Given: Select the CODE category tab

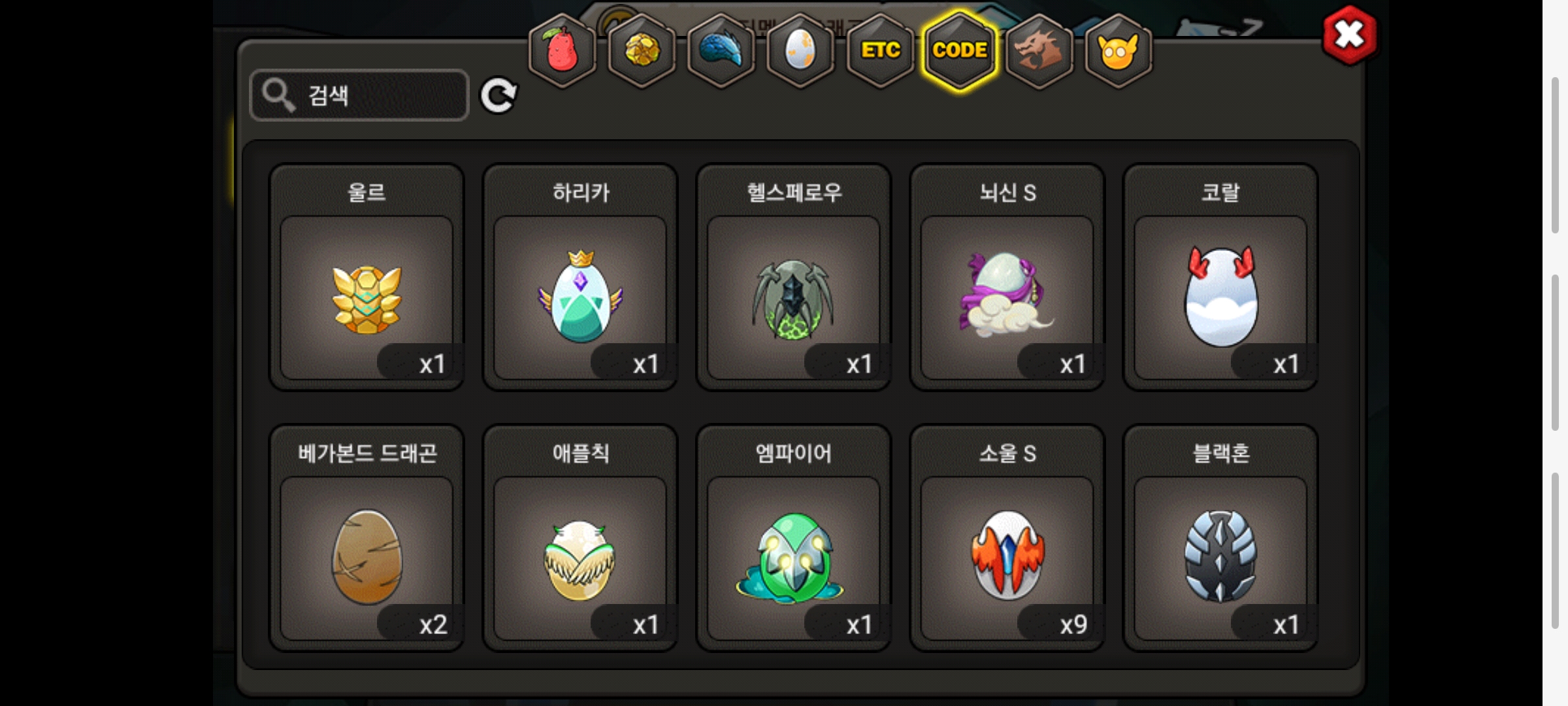Looking at the screenshot, I should point(960,50).
